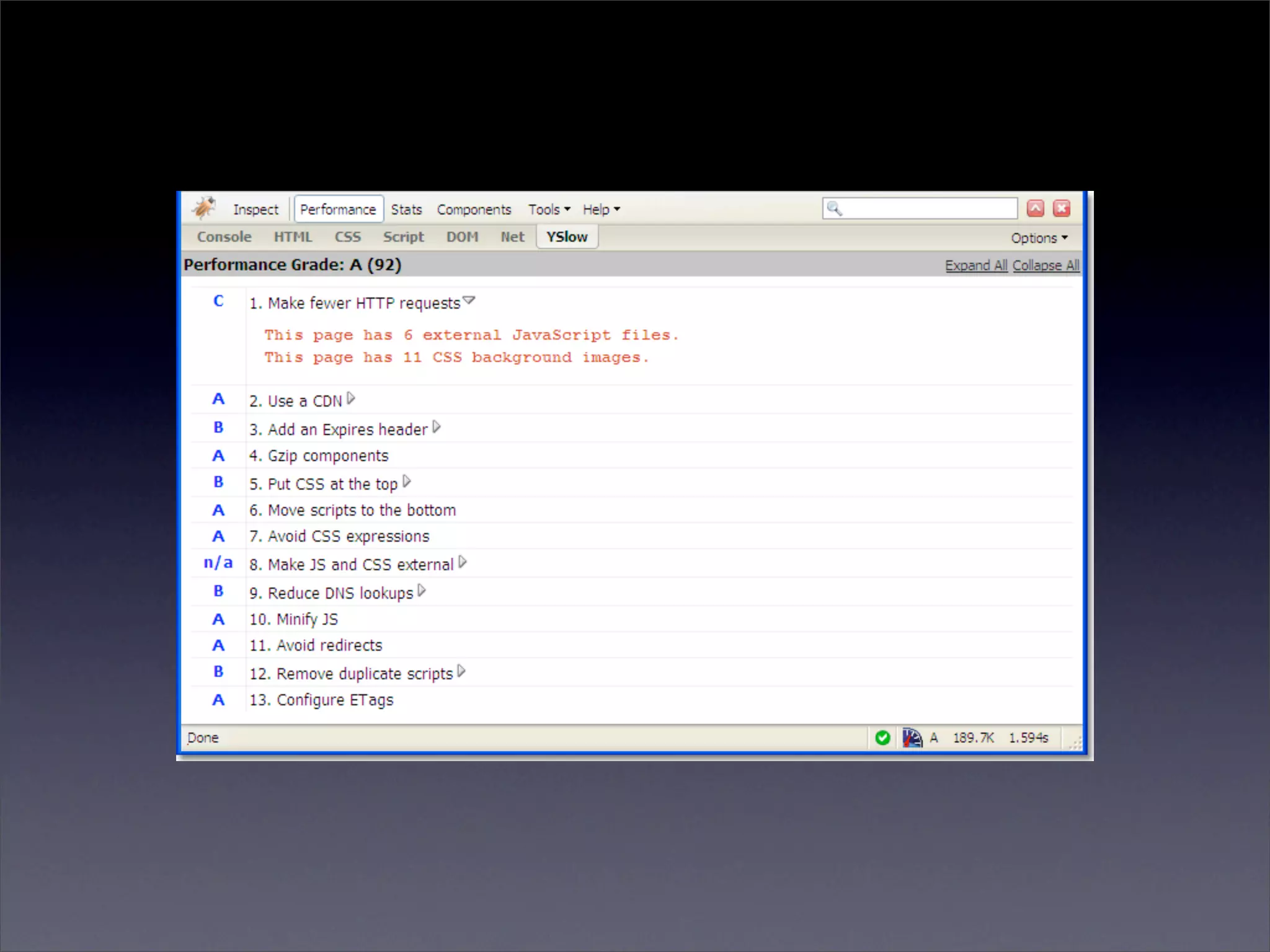
Task: Click the Firebug bug icon
Action: tap(204, 208)
